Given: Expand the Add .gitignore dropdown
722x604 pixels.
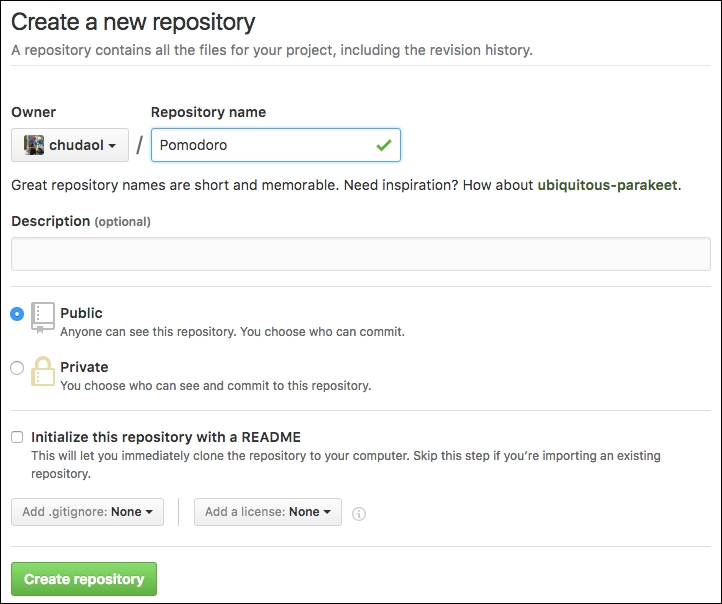Looking at the screenshot, I should [x=87, y=512].
